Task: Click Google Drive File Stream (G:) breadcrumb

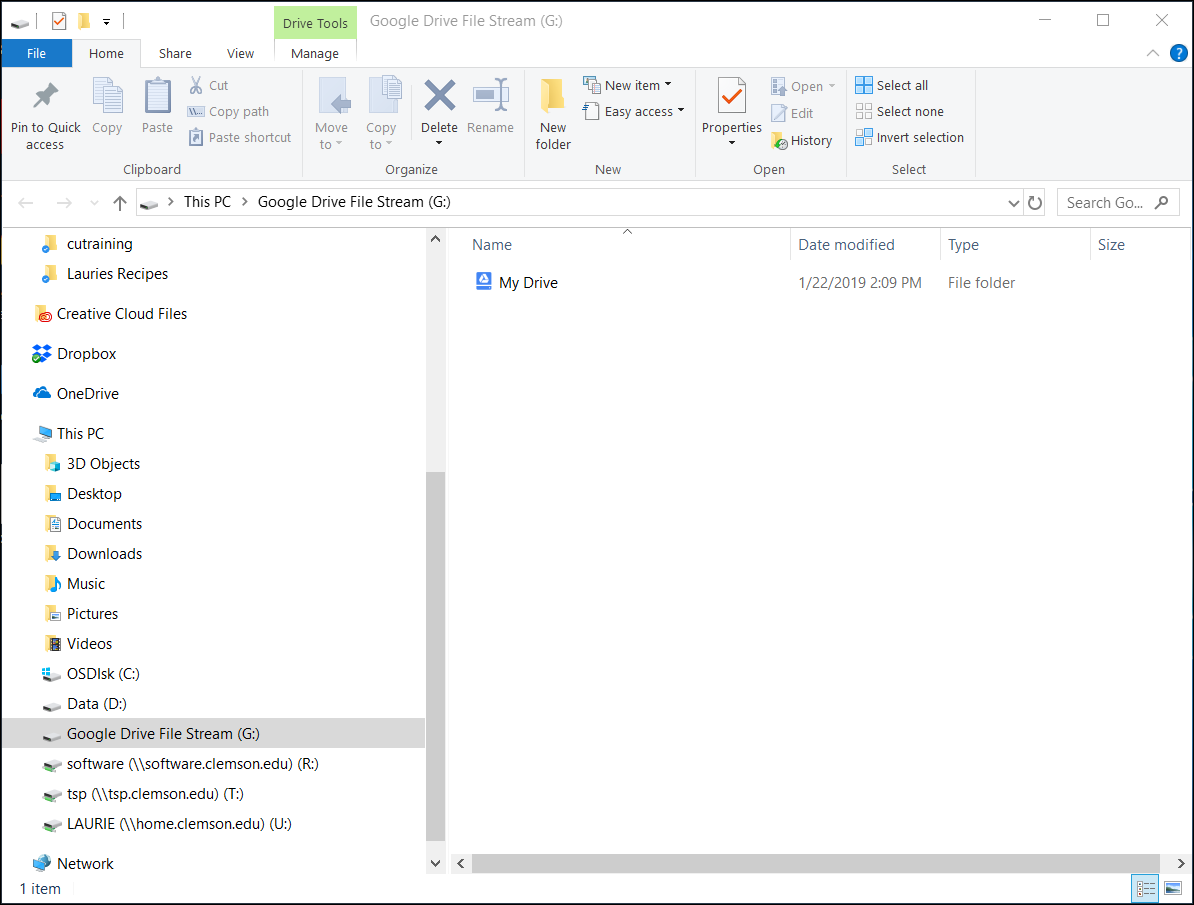Action: click(x=354, y=202)
